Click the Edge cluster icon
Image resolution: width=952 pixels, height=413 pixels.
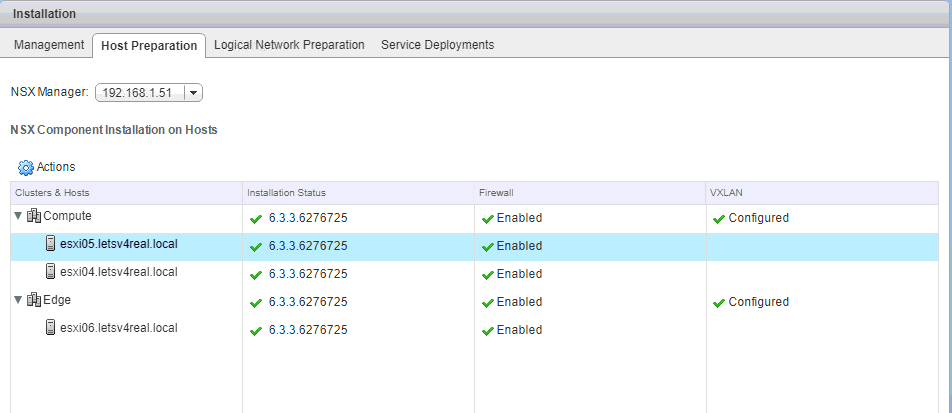pos(34,301)
